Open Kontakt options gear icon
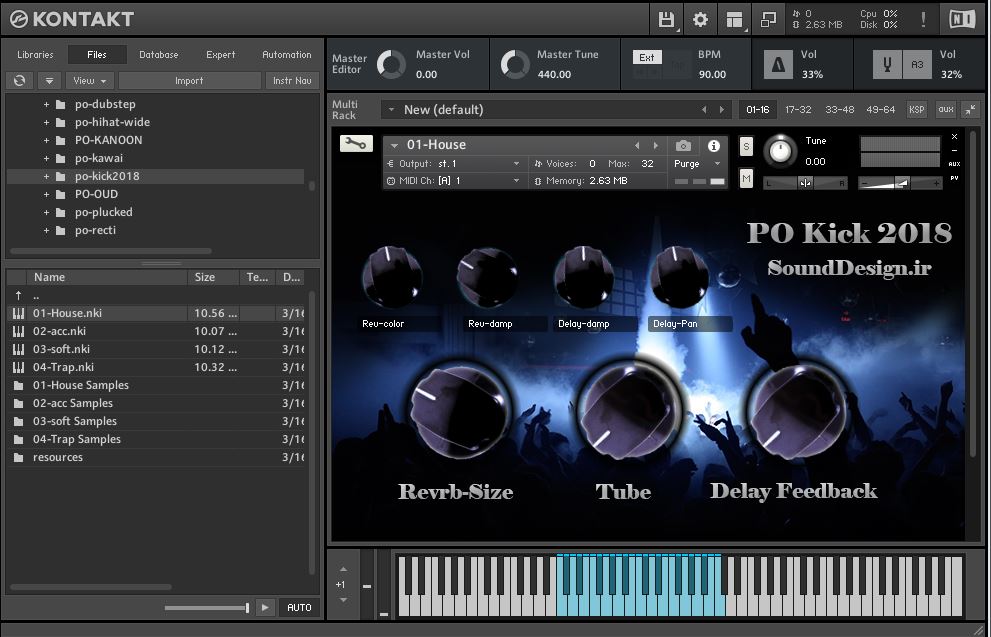The height and width of the screenshot is (637, 991). (700, 20)
